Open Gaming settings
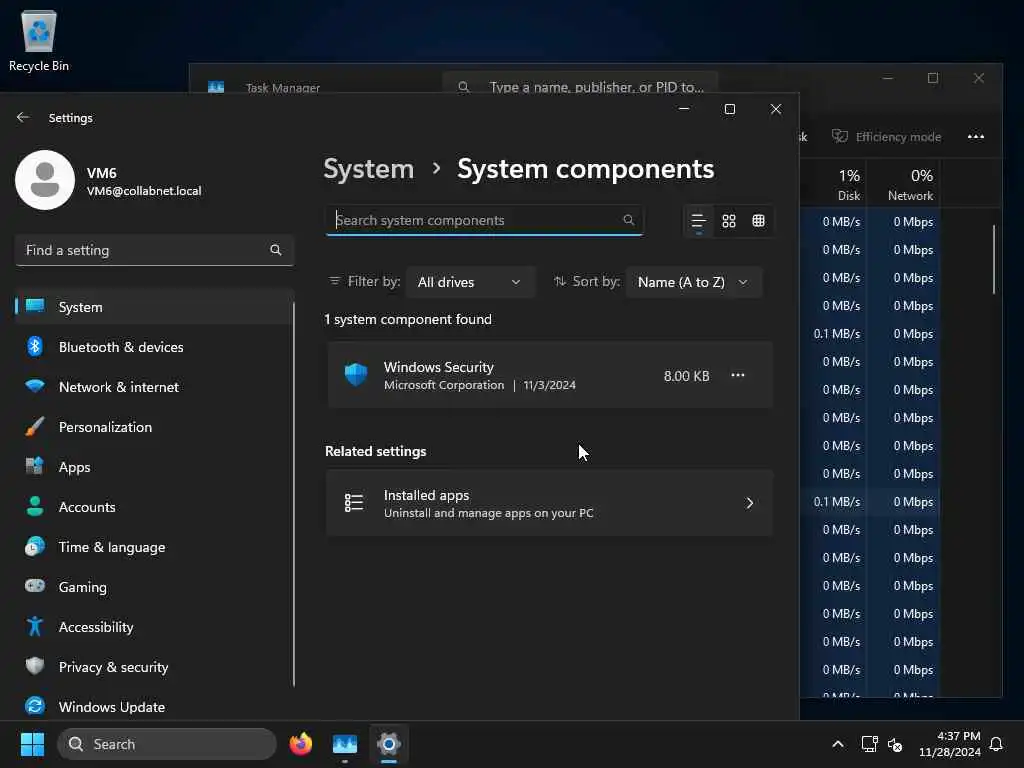 [x=154, y=587]
